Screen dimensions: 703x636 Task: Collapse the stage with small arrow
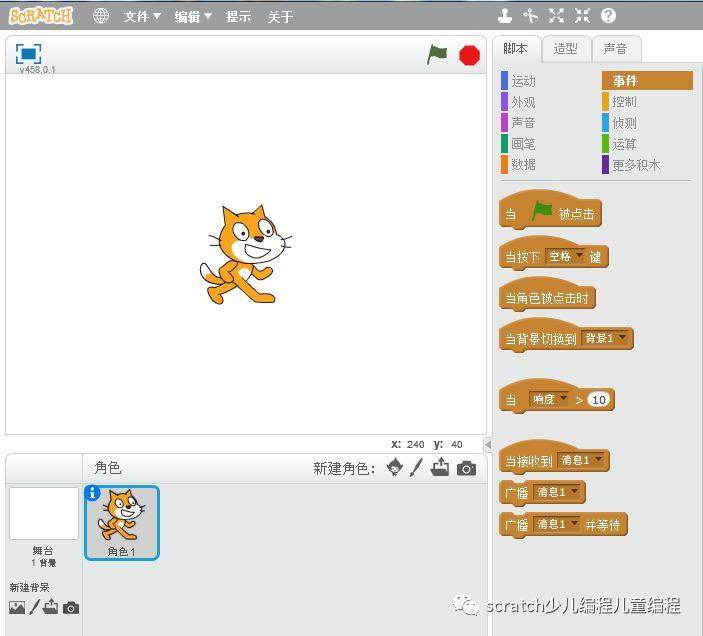click(488, 445)
